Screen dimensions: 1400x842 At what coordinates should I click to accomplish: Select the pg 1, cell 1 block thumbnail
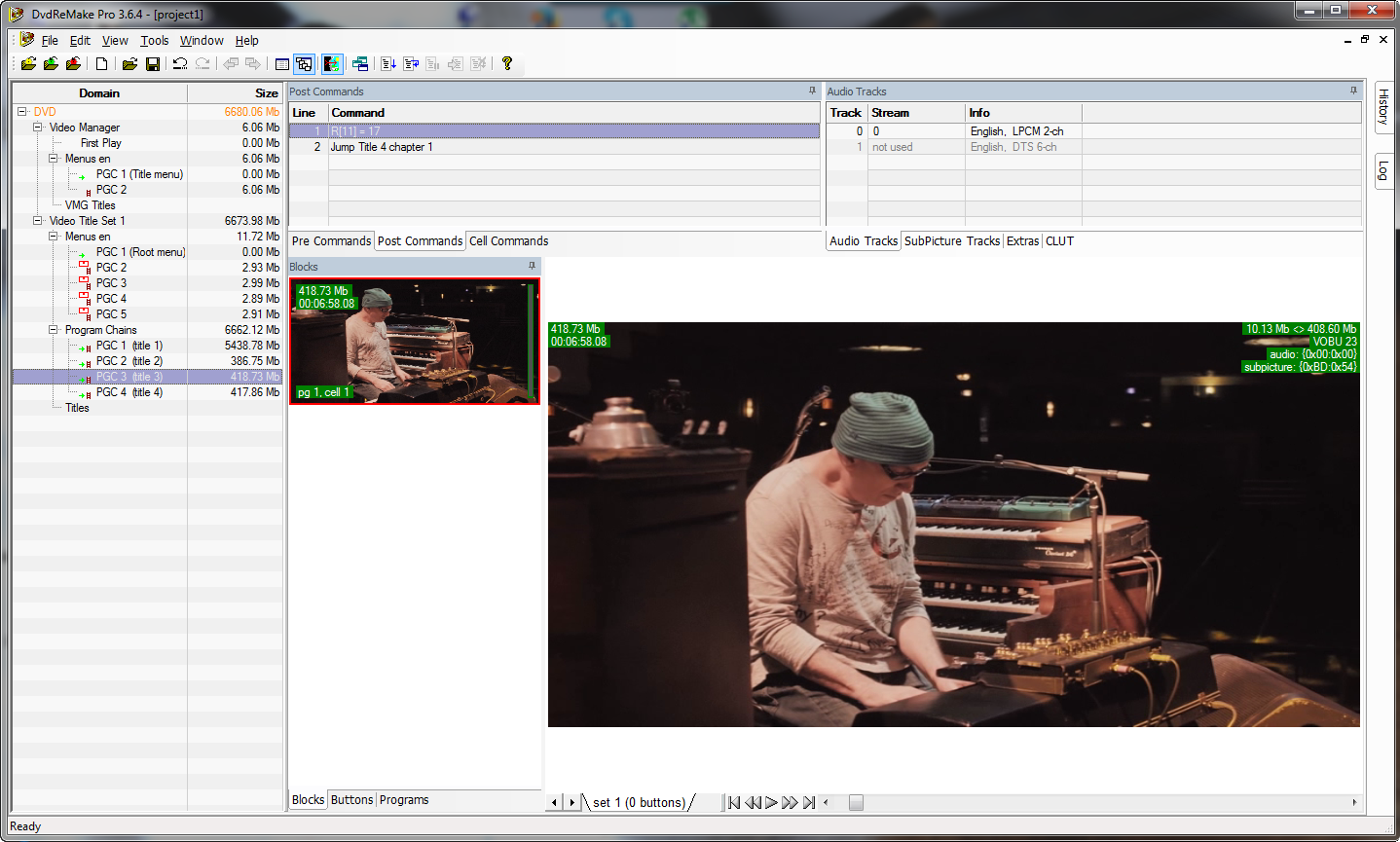pyautogui.click(x=414, y=341)
